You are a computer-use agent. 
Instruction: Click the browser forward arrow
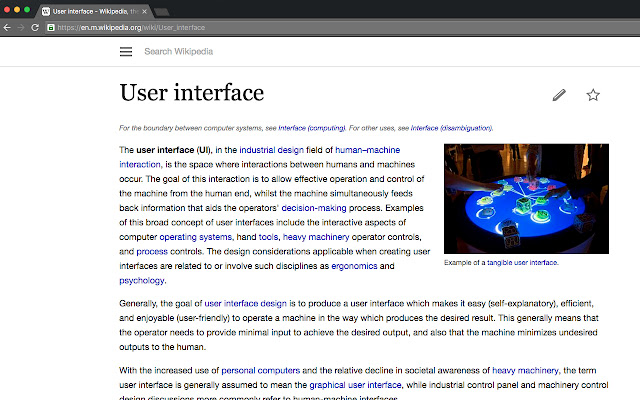click(x=23, y=27)
